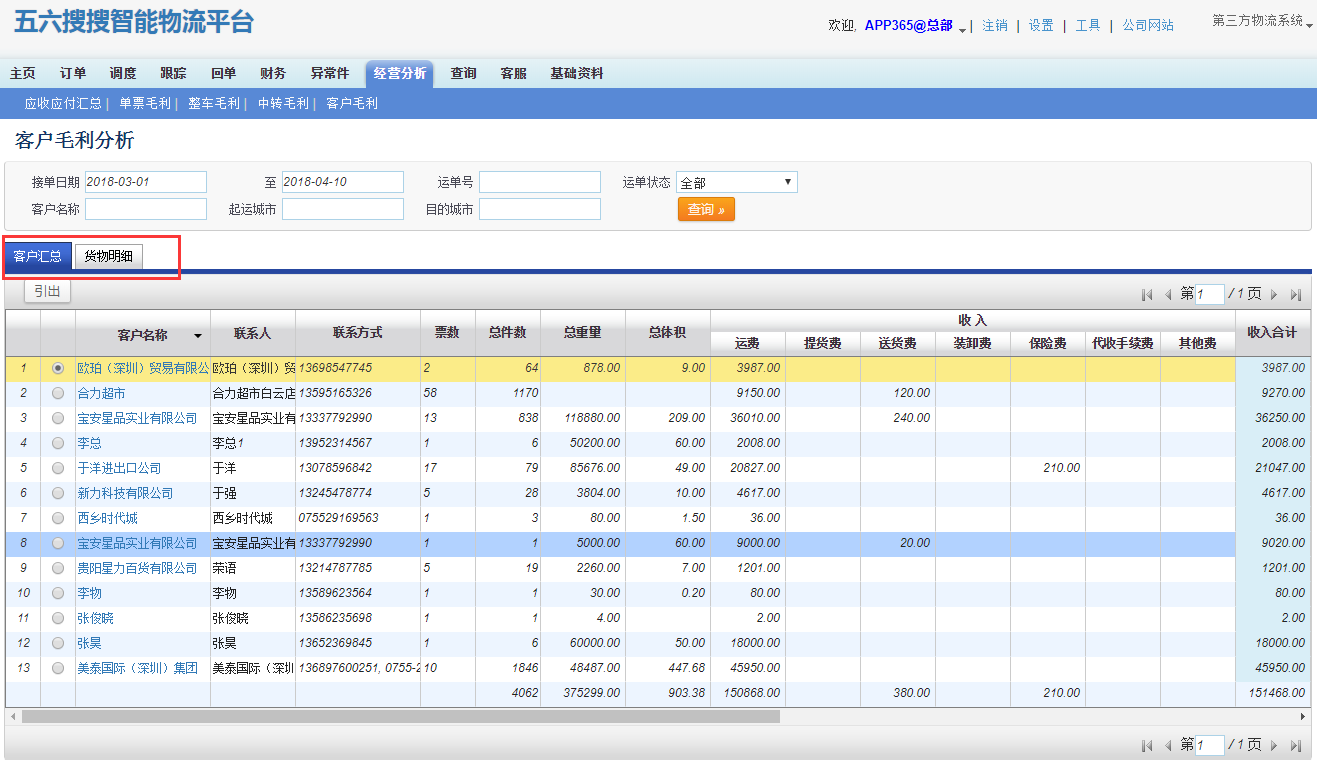Click the 注销 logout link
This screenshot has height=764, width=1317.
tap(995, 25)
